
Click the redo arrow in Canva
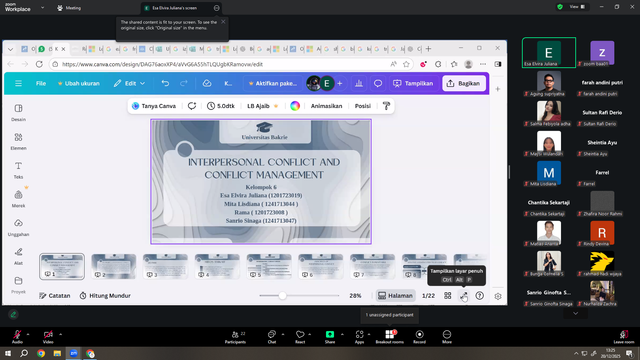(184, 83)
